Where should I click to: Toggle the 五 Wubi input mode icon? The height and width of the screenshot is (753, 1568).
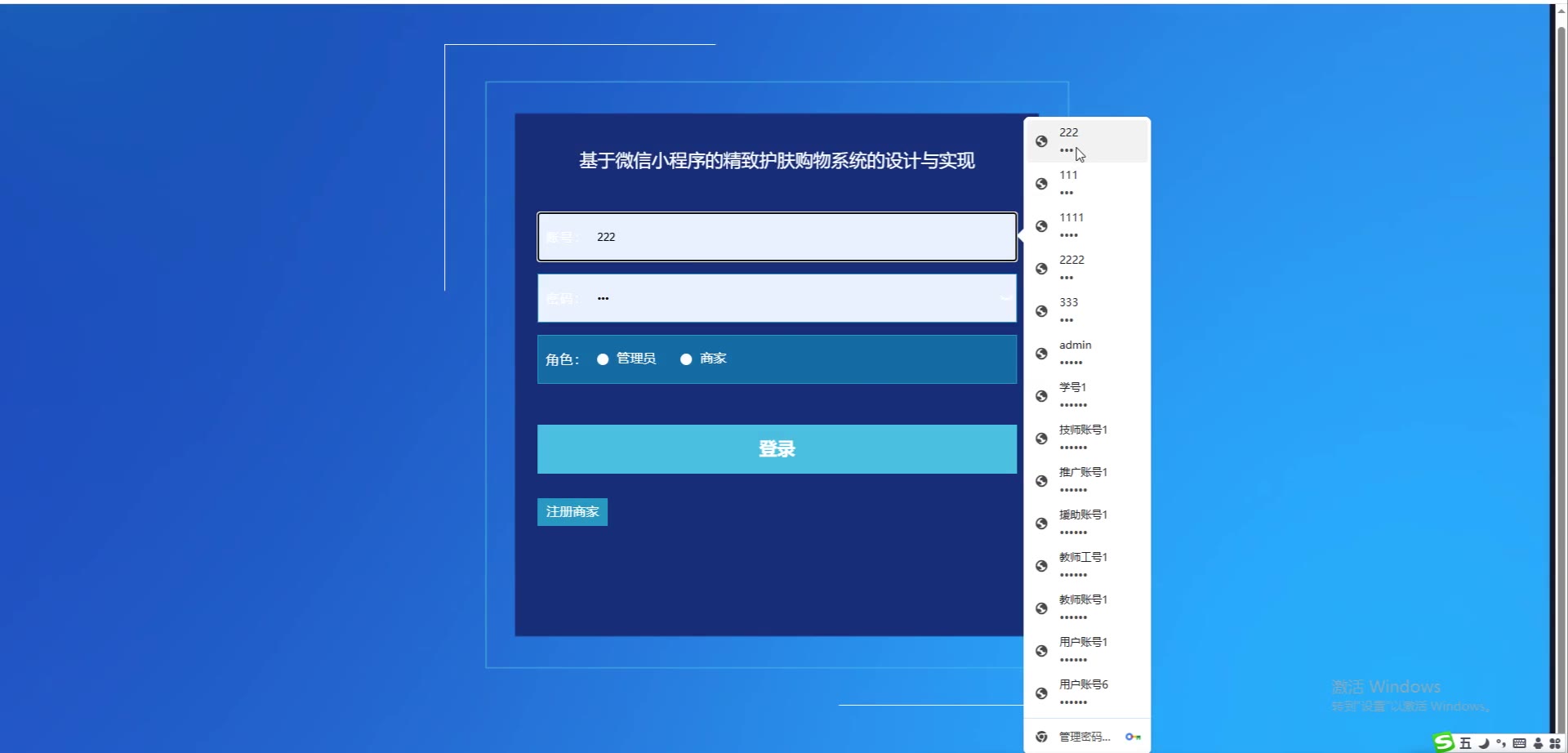point(1465,743)
